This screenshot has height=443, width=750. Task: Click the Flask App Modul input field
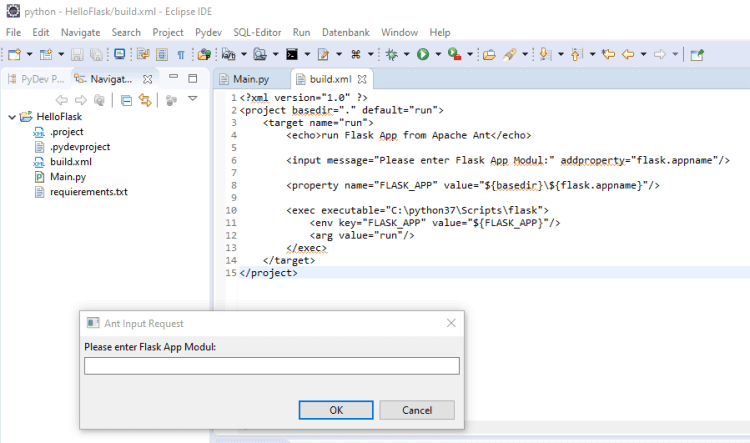tap(271, 366)
